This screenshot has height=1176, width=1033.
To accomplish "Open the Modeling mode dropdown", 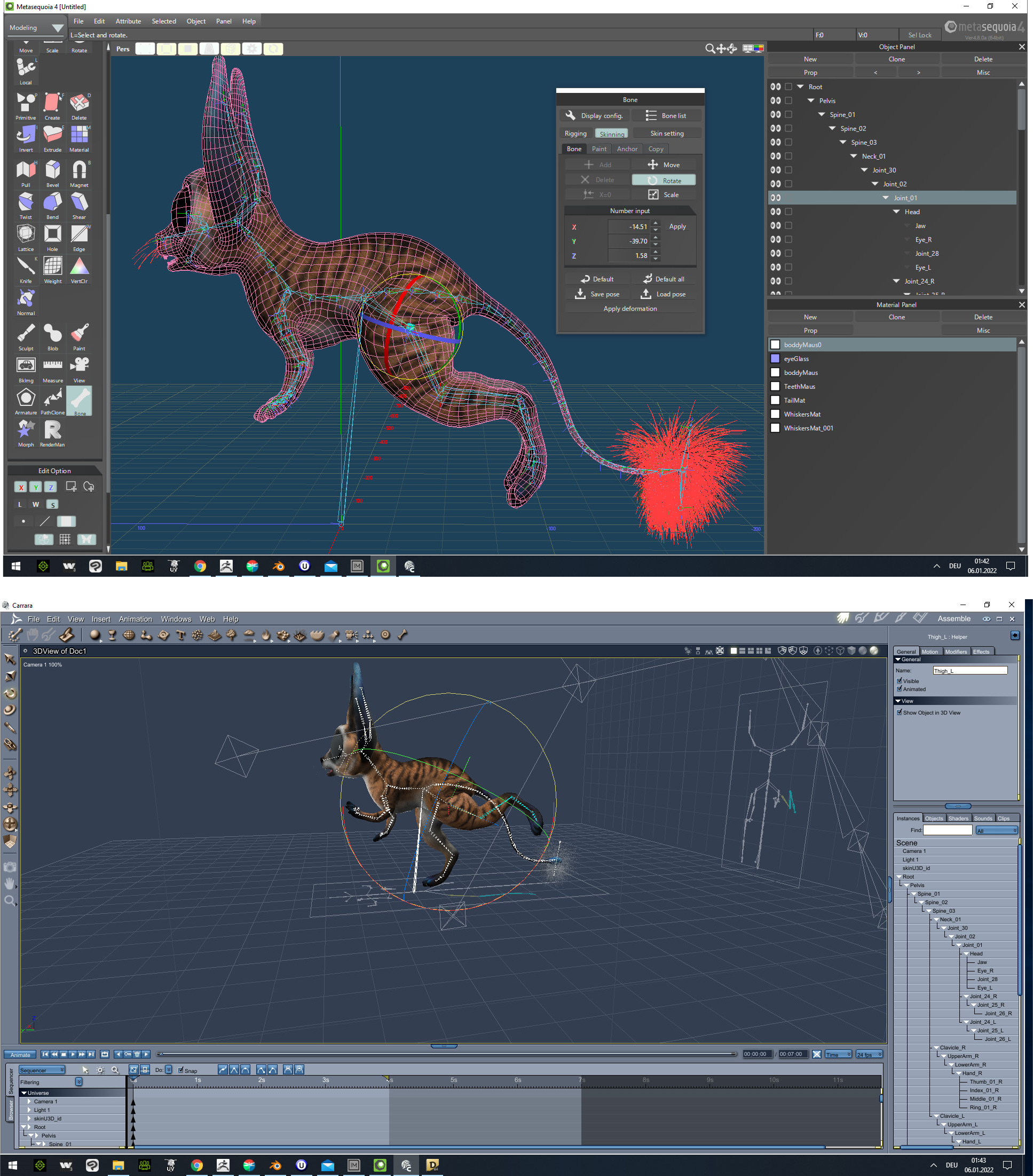I will [36, 28].
